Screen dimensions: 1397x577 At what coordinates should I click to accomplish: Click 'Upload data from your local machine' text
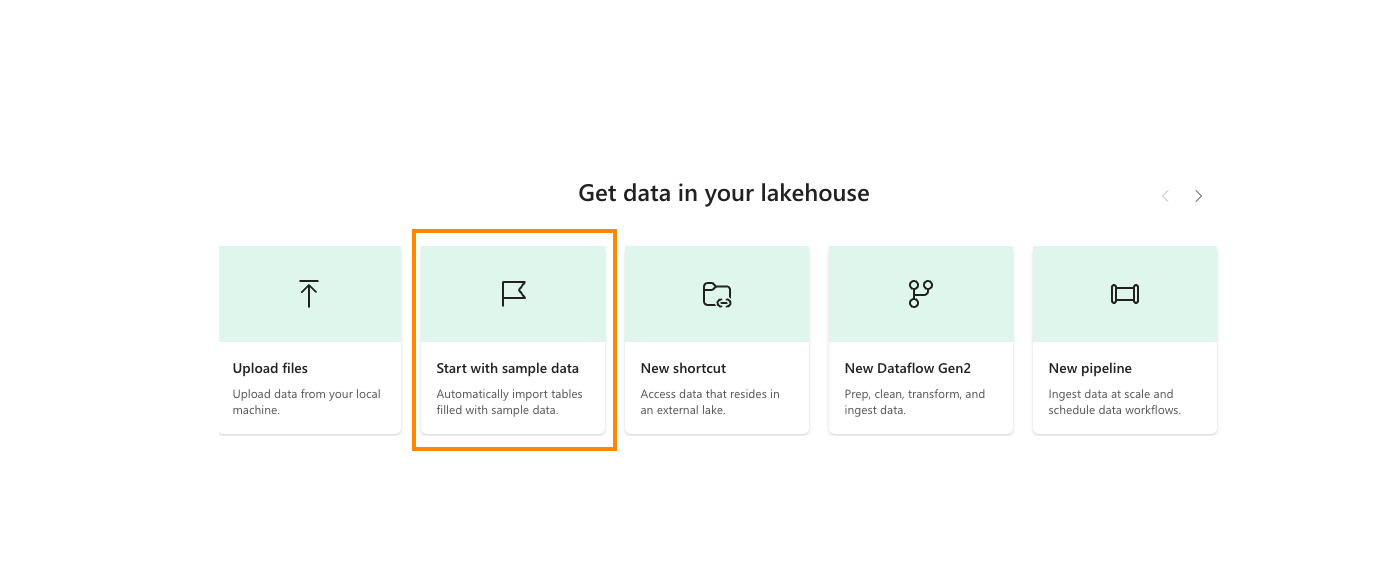(306, 402)
